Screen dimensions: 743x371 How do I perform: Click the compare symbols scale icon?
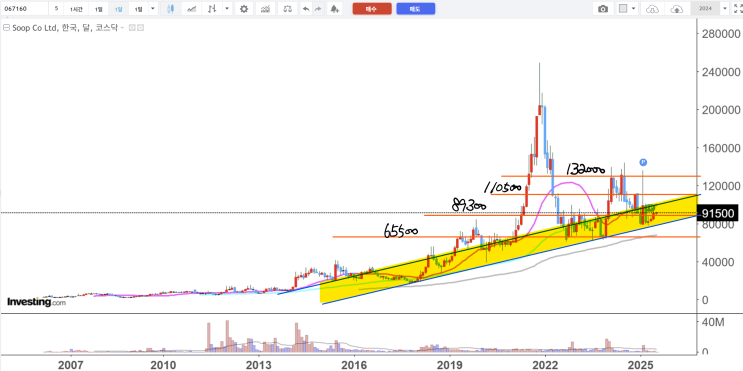click(x=288, y=9)
